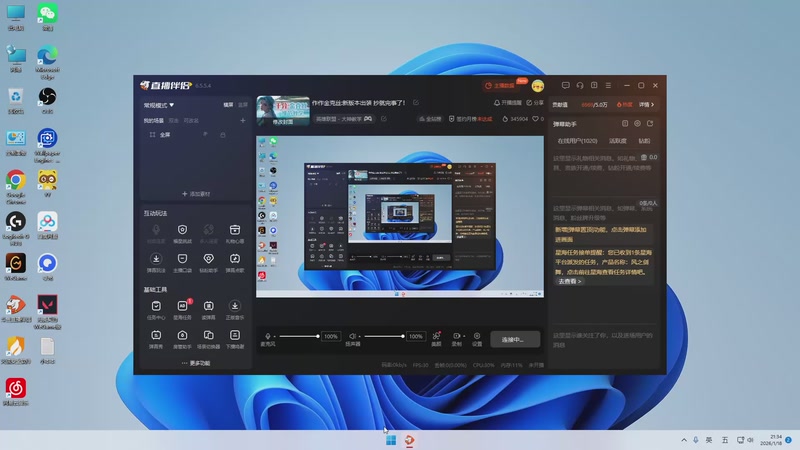Open the 房管助手 room manager tool
This screenshot has height=450, width=800.
point(182,339)
